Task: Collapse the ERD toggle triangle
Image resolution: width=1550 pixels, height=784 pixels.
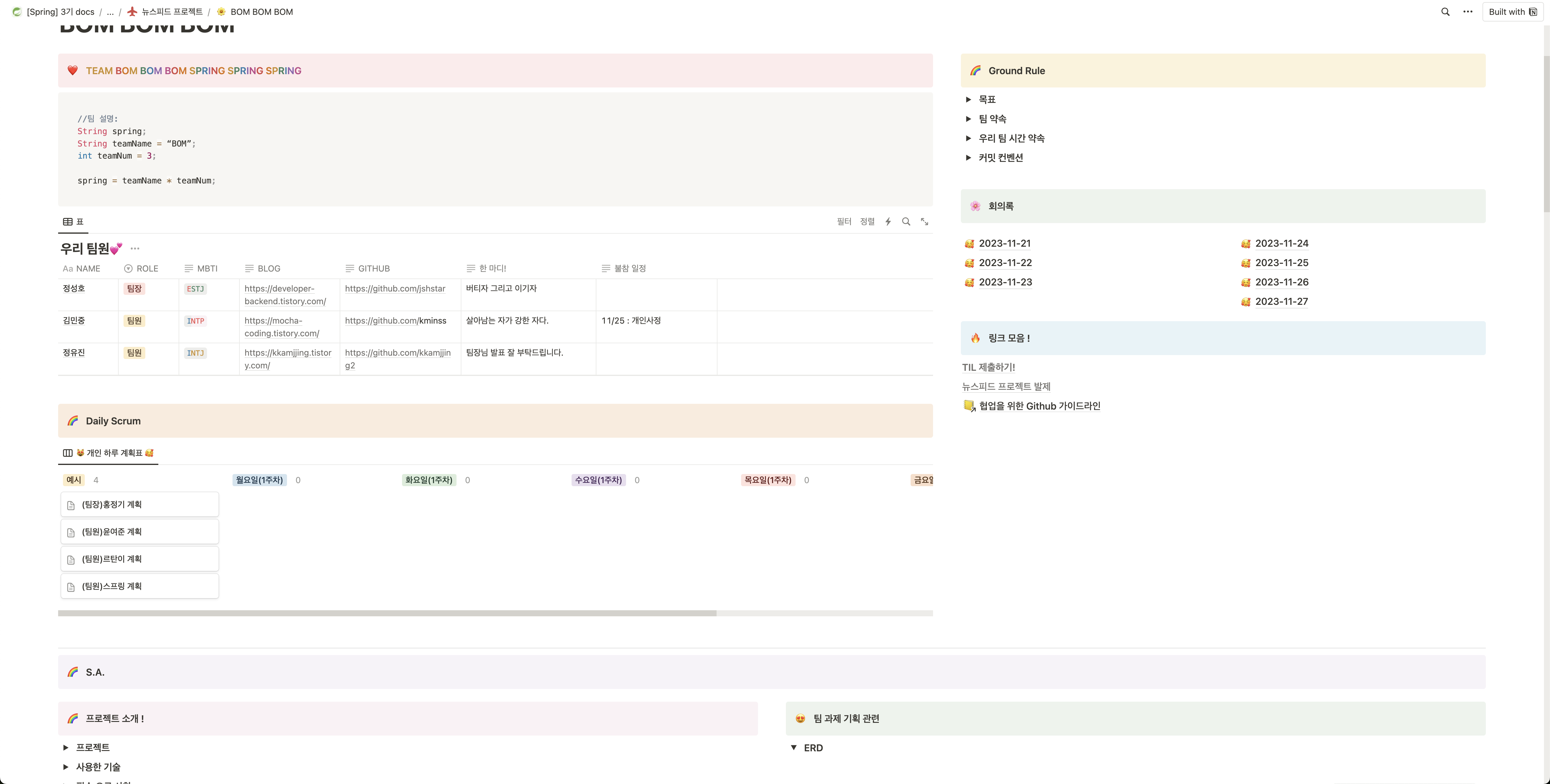Action: coord(794,748)
